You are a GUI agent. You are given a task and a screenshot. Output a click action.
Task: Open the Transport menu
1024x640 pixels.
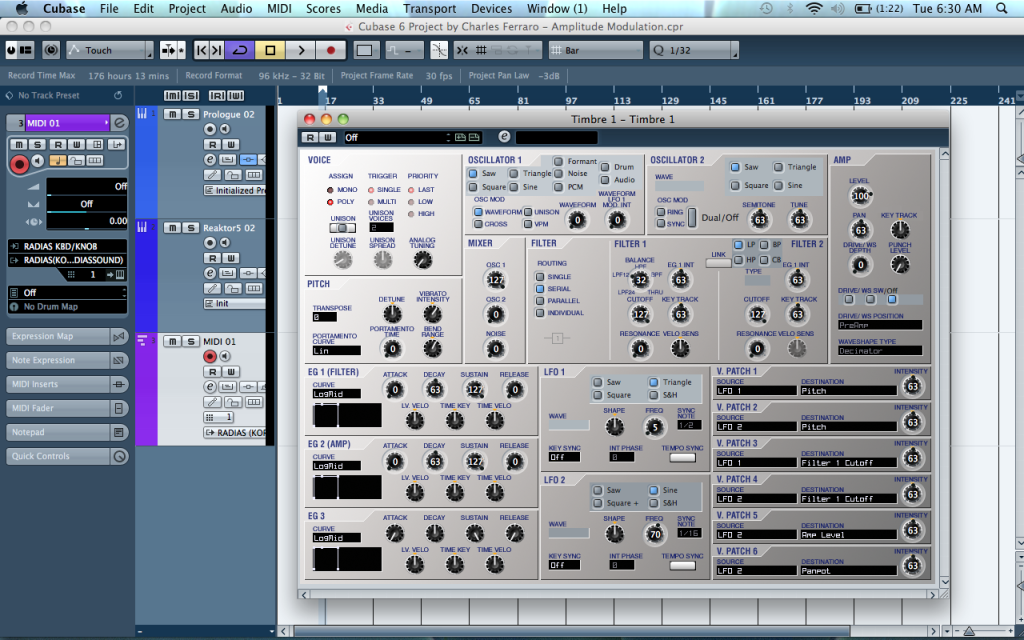429,8
